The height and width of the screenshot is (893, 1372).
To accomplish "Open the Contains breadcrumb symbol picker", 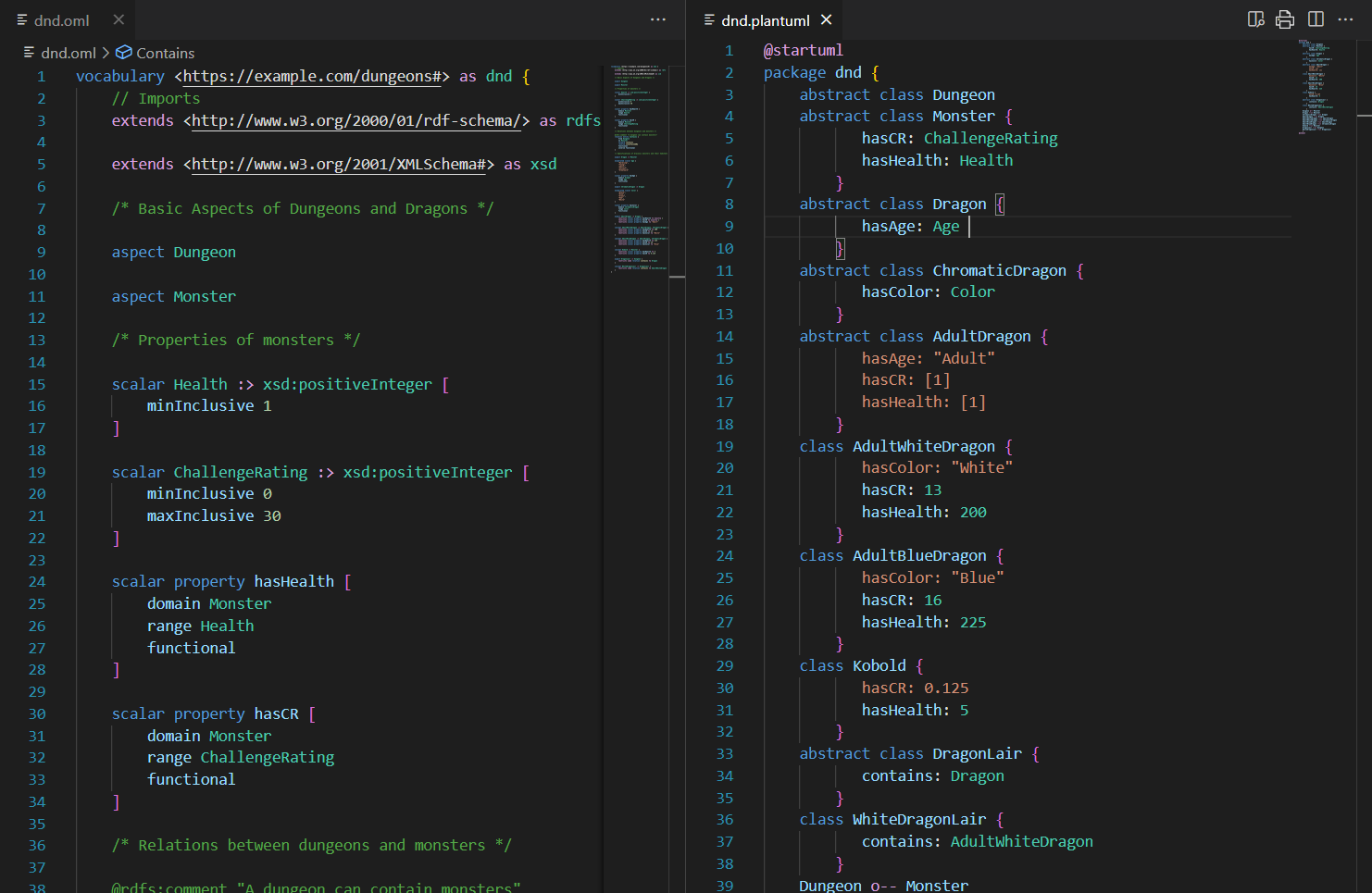I will click(x=166, y=53).
